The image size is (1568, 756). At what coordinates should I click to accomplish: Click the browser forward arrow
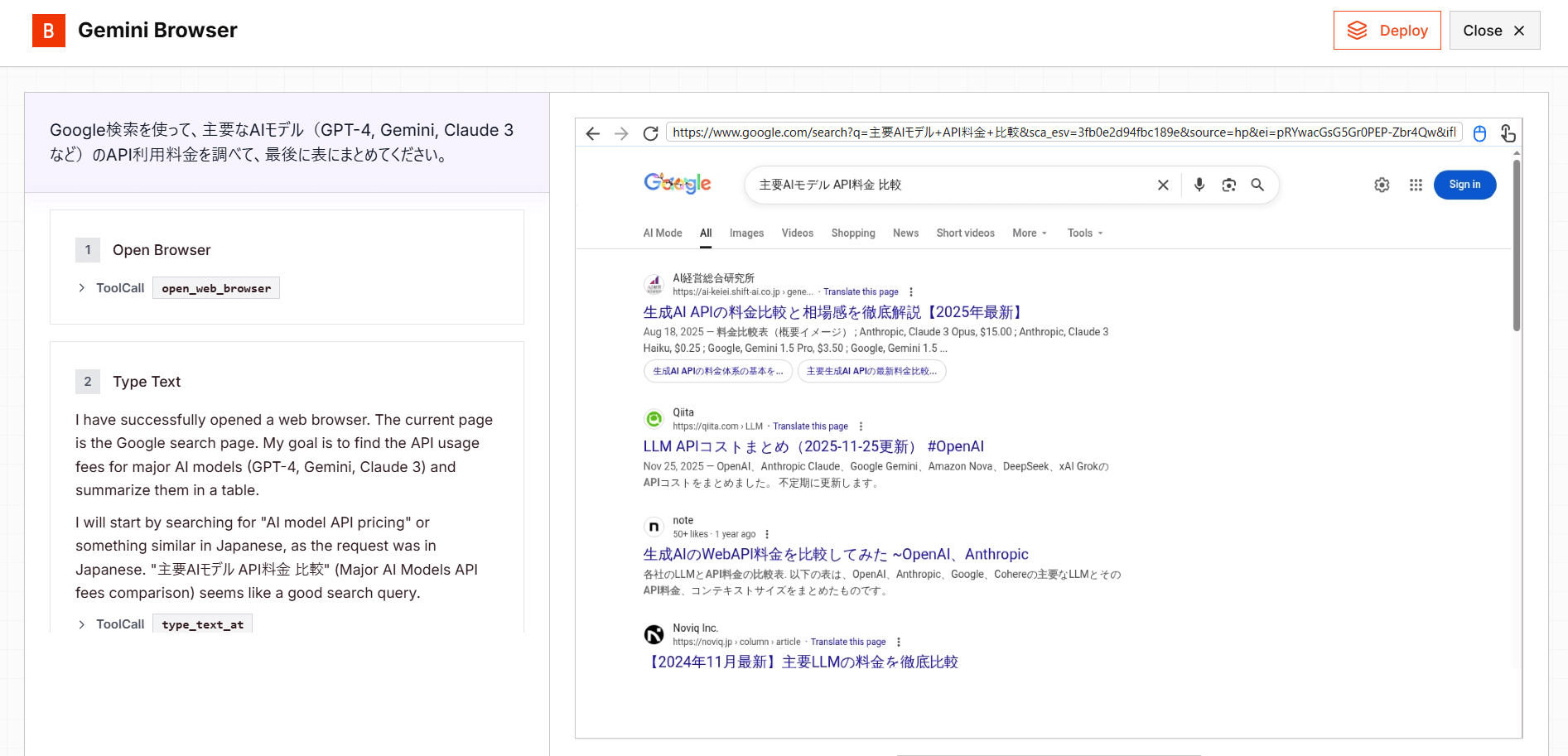[621, 133]
